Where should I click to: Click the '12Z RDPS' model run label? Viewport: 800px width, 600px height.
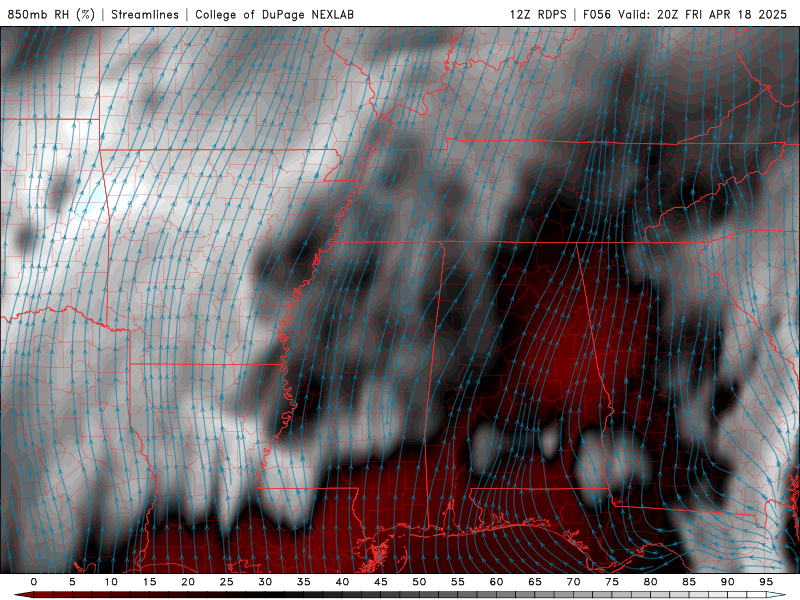[x=538, y=14]
